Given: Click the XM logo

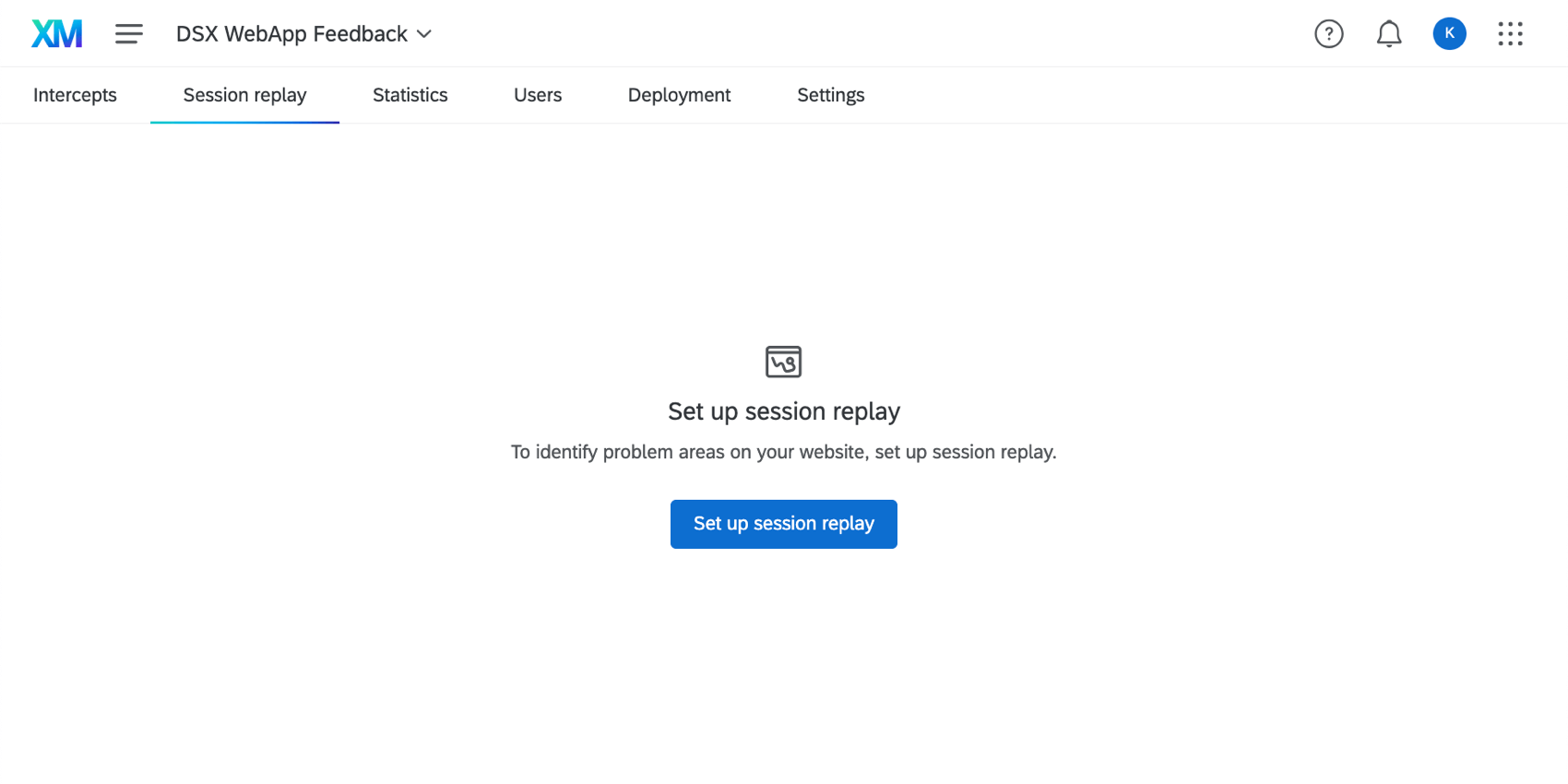Looking at the screenshot, I should tap(57, 34).
